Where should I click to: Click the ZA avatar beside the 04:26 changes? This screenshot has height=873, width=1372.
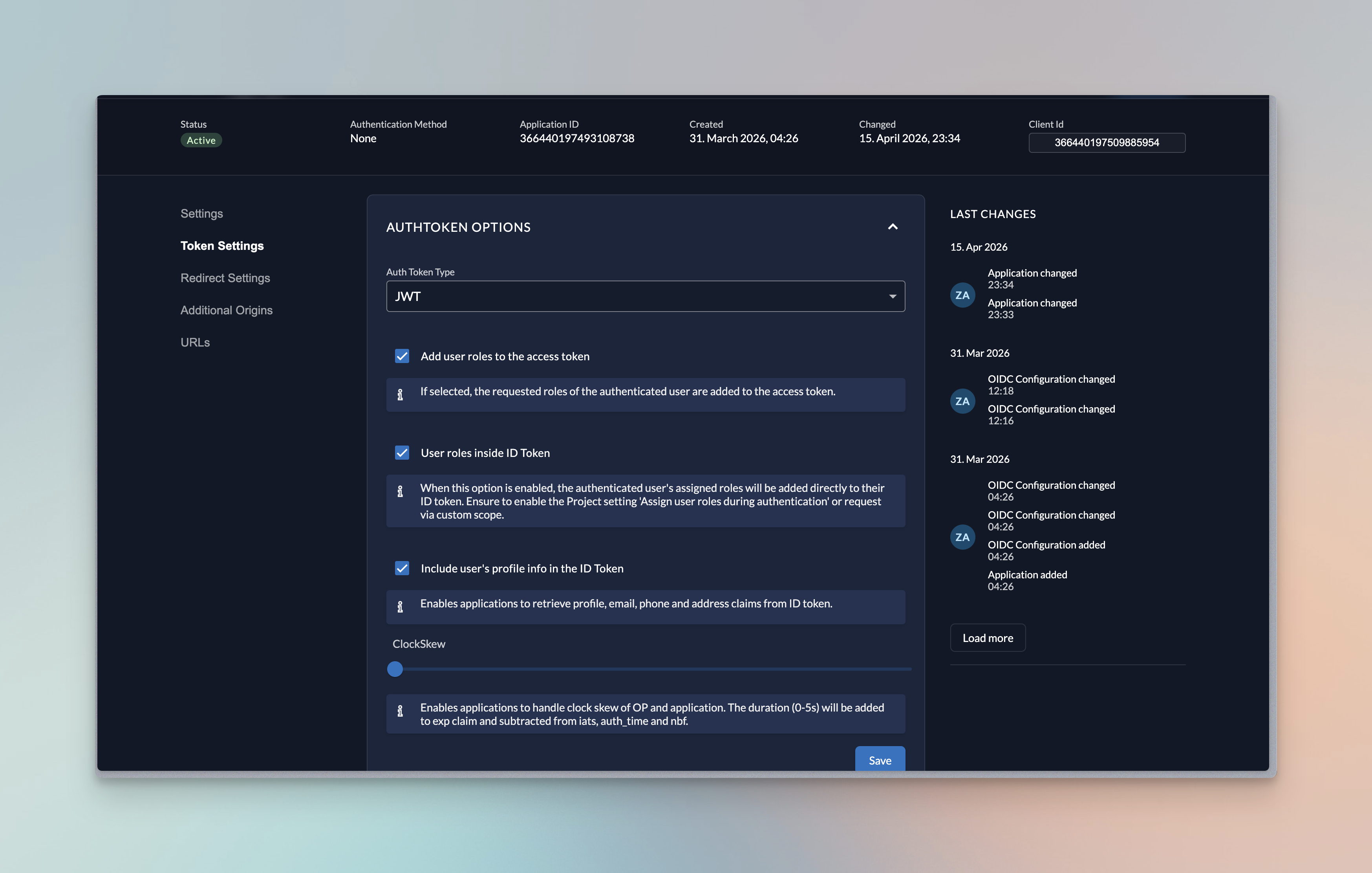tap(962, 537)
